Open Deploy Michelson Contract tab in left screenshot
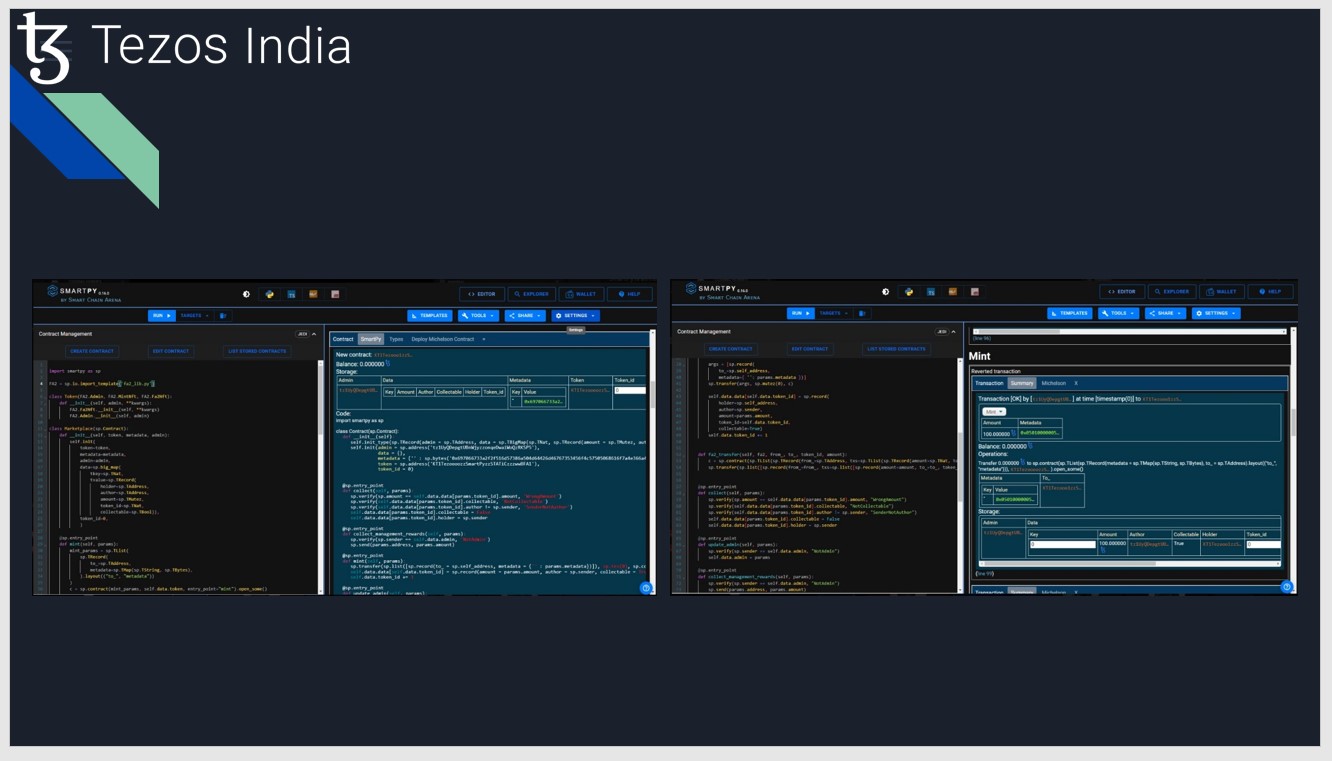 (443, 339)
